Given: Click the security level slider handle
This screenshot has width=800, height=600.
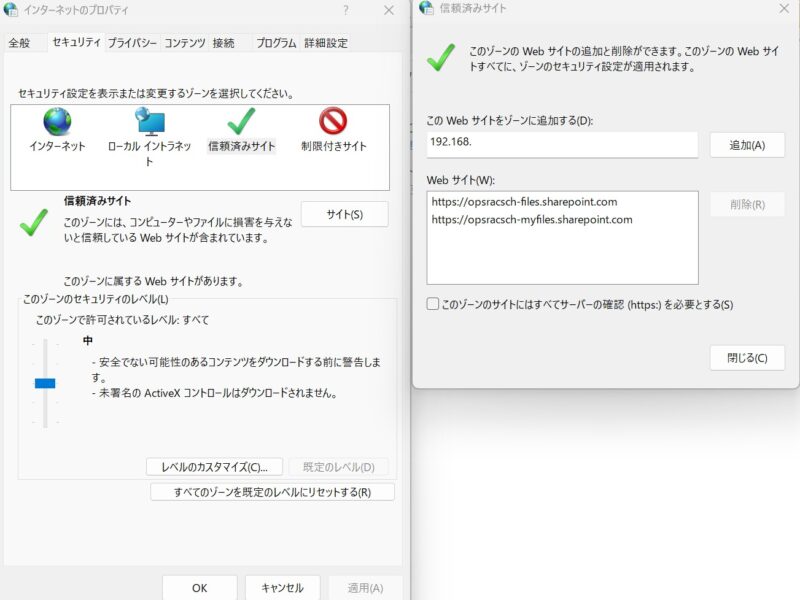Looking at the screenshot, I should 45,383.
